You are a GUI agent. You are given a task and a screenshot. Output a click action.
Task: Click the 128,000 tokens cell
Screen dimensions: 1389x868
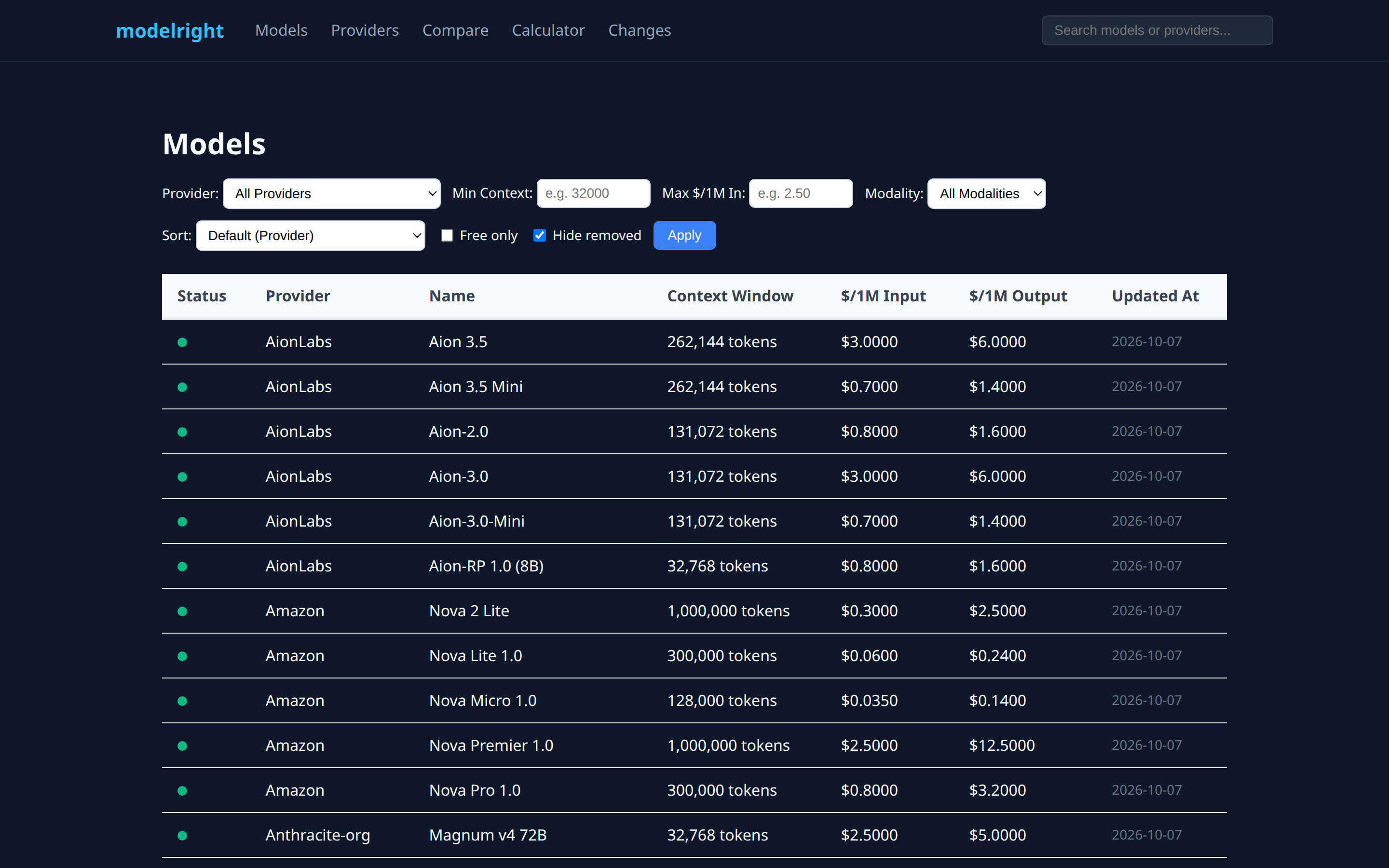722,701
